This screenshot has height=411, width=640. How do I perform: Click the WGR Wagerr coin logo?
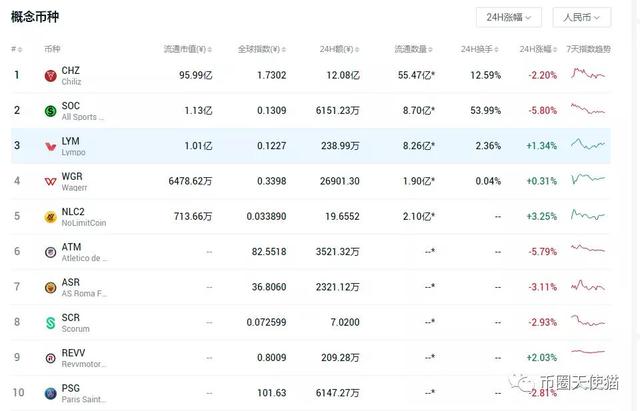tap(50, 181)
